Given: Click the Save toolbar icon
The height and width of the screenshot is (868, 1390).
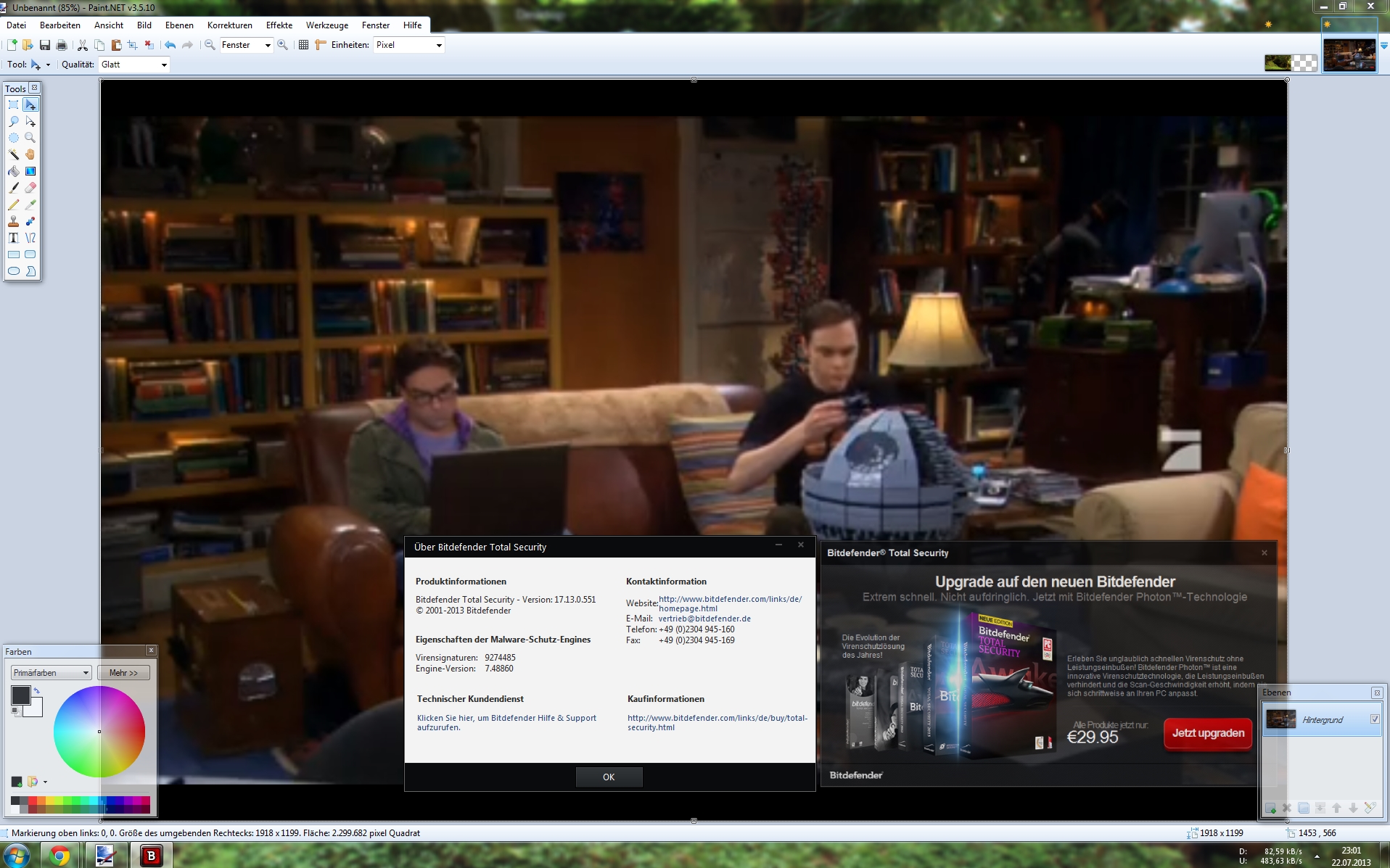Looking at the screenshot, I should click(x=45, y=45).
